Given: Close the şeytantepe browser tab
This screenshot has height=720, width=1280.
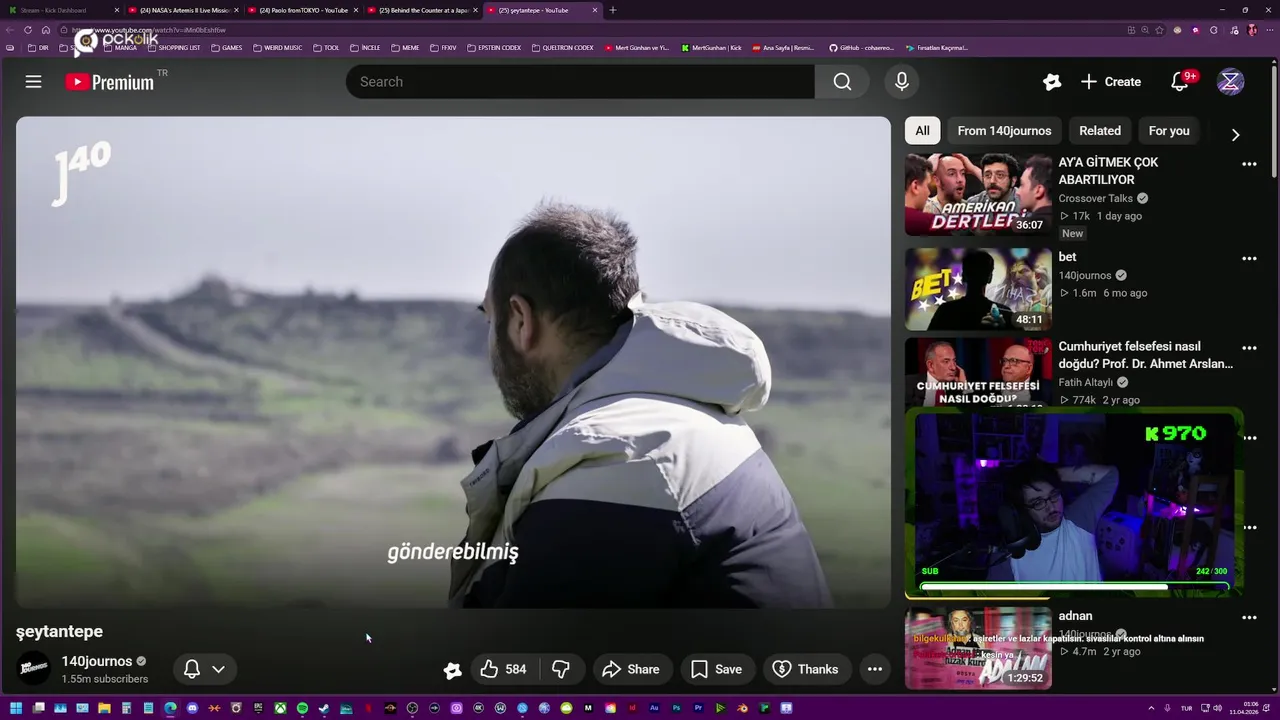Looking at the screenshot, I should 595,10.
